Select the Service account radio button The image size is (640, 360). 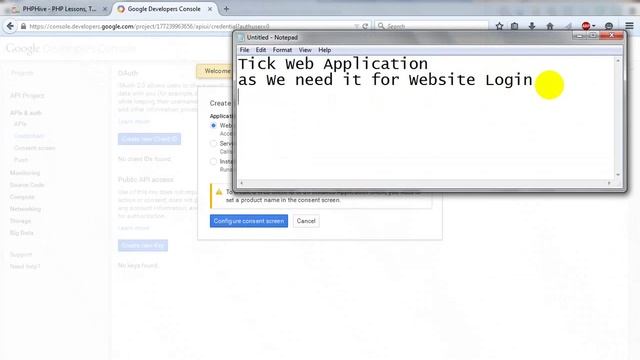tap(213, 143)
